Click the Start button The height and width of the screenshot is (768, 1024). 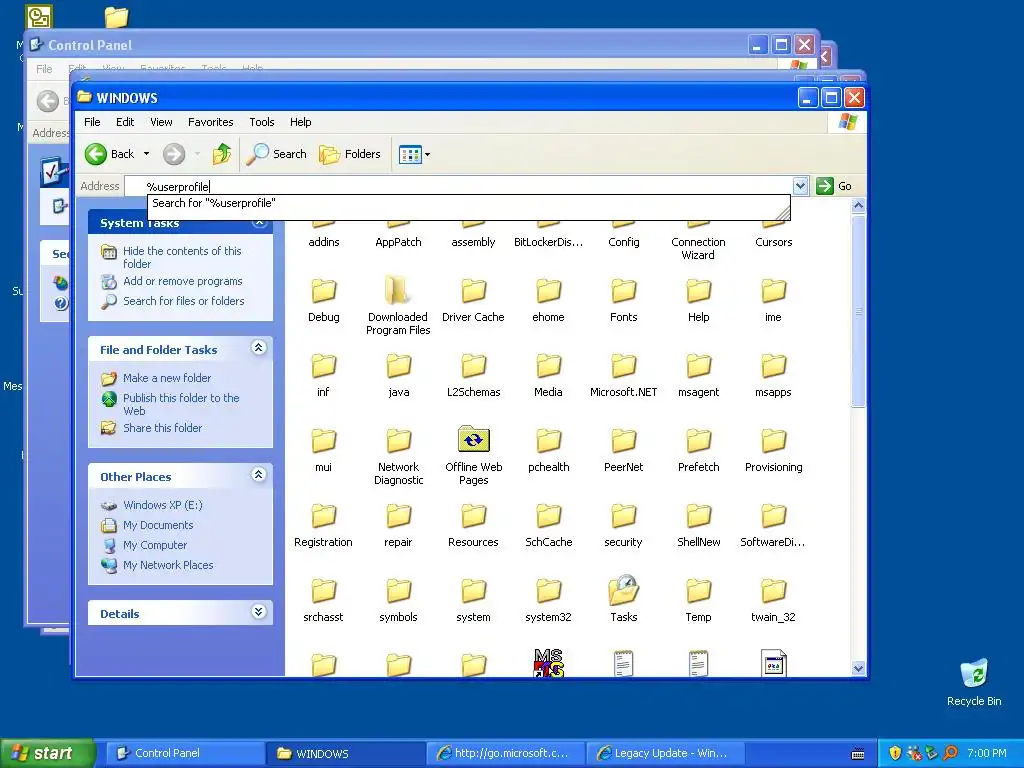pos(47,753)
